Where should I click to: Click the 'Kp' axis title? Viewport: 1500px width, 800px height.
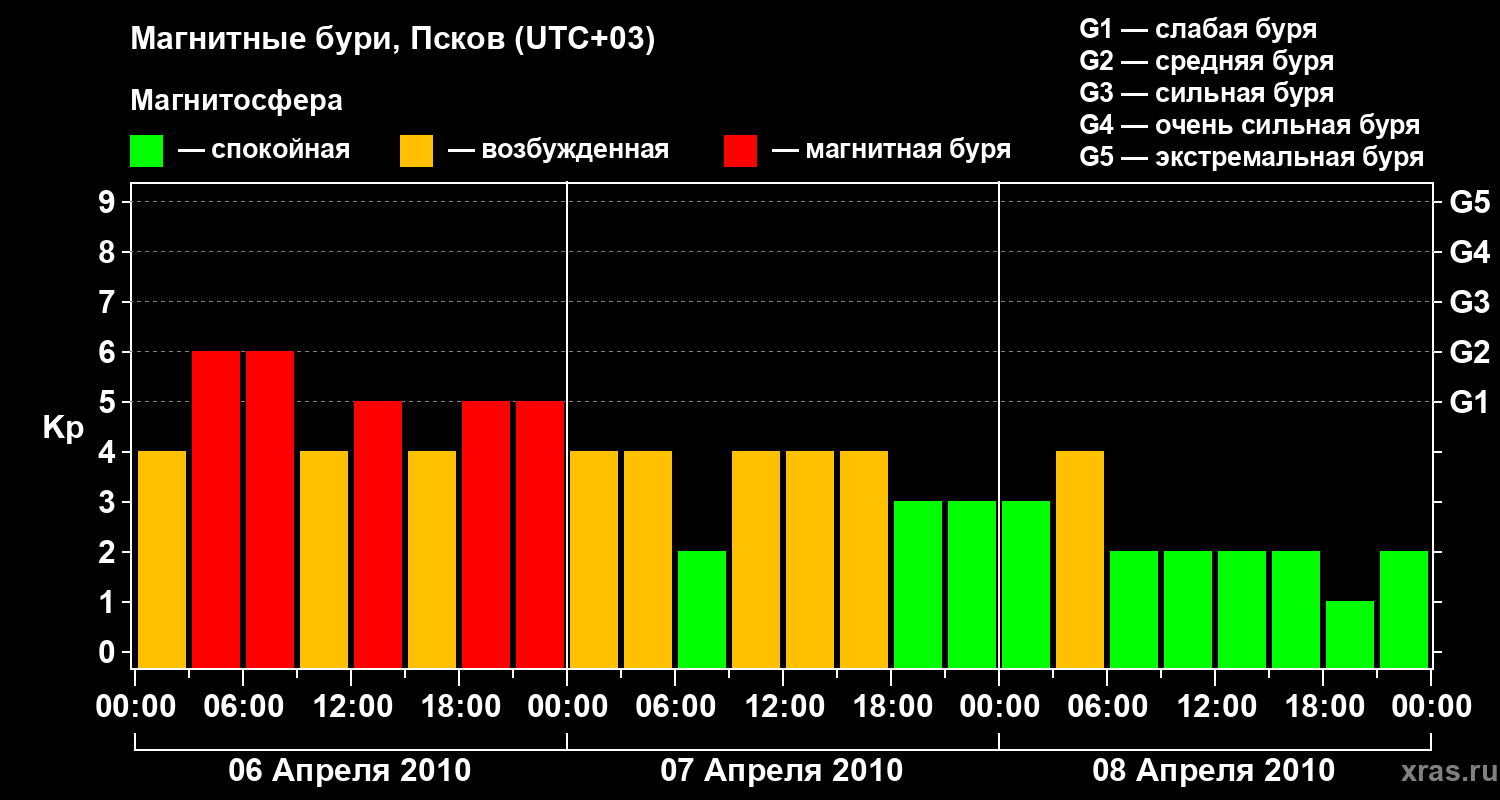click(x=63, y=428)
